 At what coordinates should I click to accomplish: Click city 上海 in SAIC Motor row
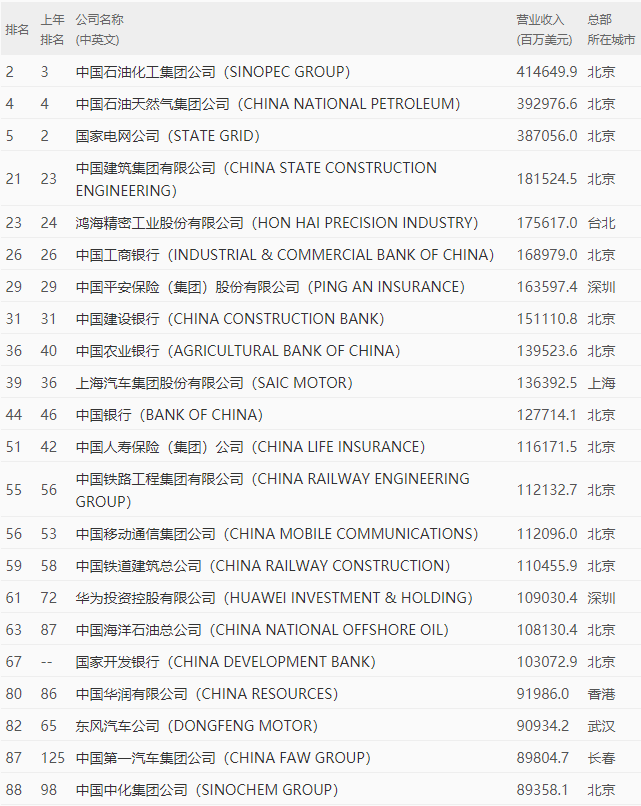(601, 382)
